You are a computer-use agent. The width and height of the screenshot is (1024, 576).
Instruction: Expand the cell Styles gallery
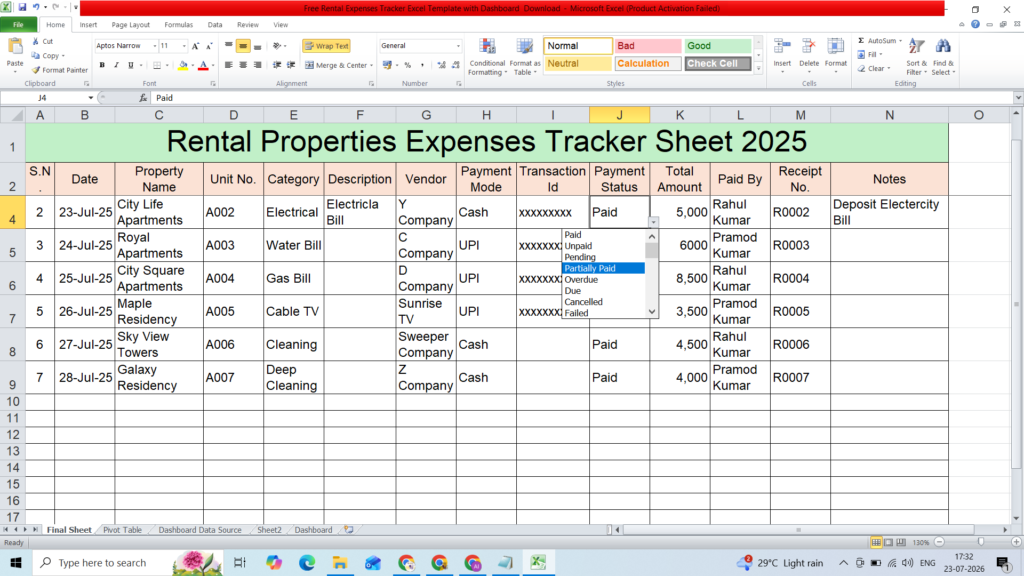(x=758, y=68)
